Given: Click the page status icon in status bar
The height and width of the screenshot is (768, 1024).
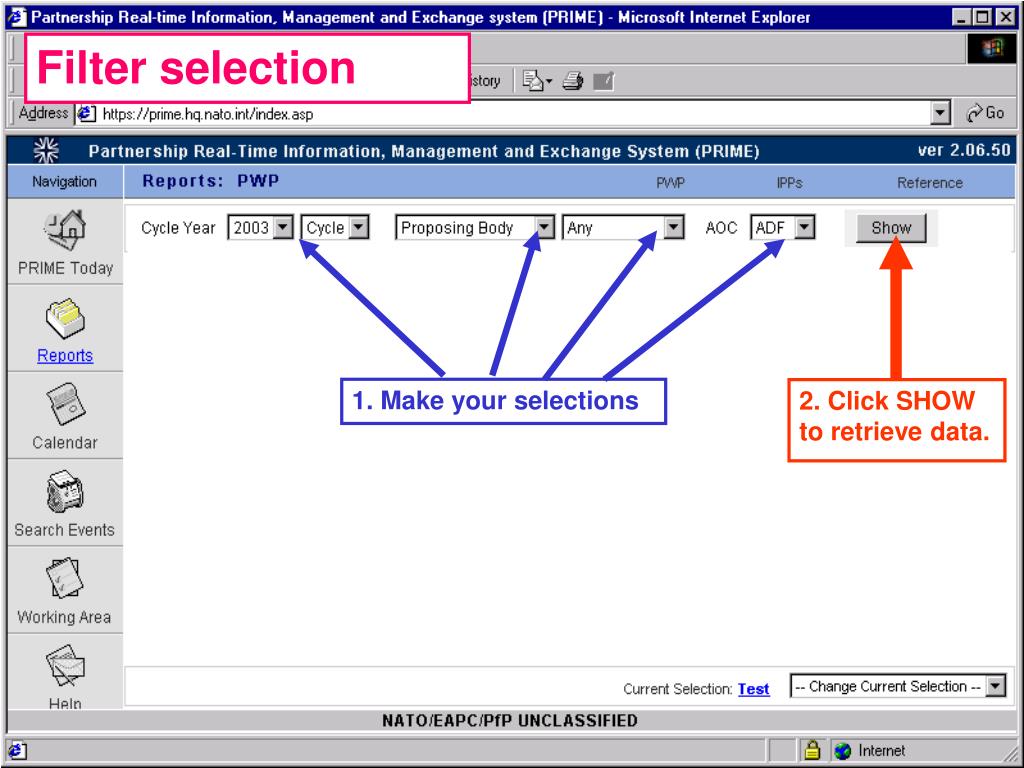Looking at the screenshot, I should point(16,750).
